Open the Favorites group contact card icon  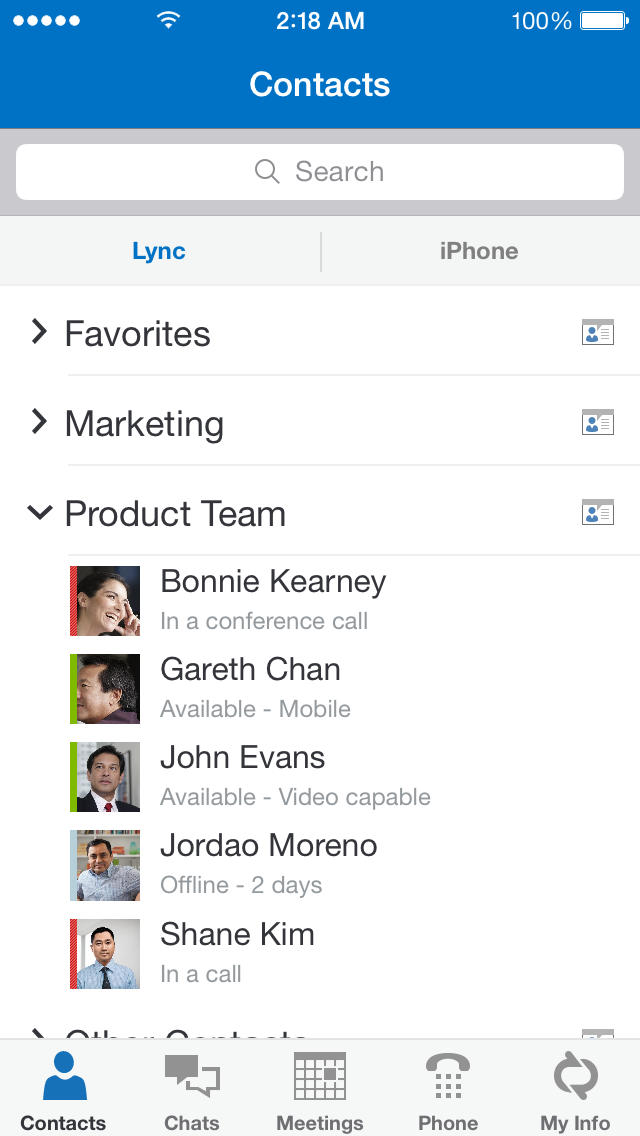tap(598, 333)
